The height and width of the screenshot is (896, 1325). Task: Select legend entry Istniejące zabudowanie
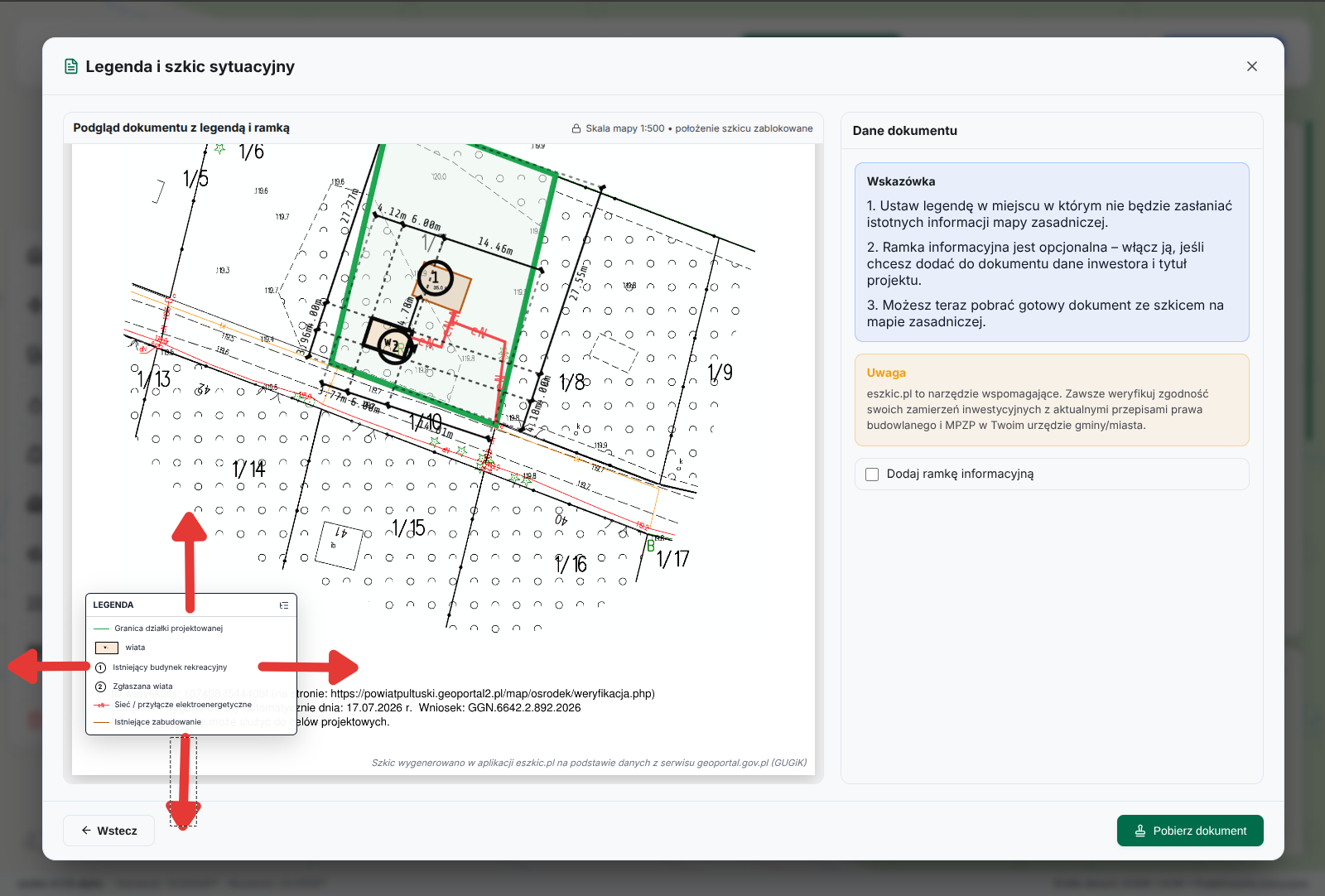point(157,722)
